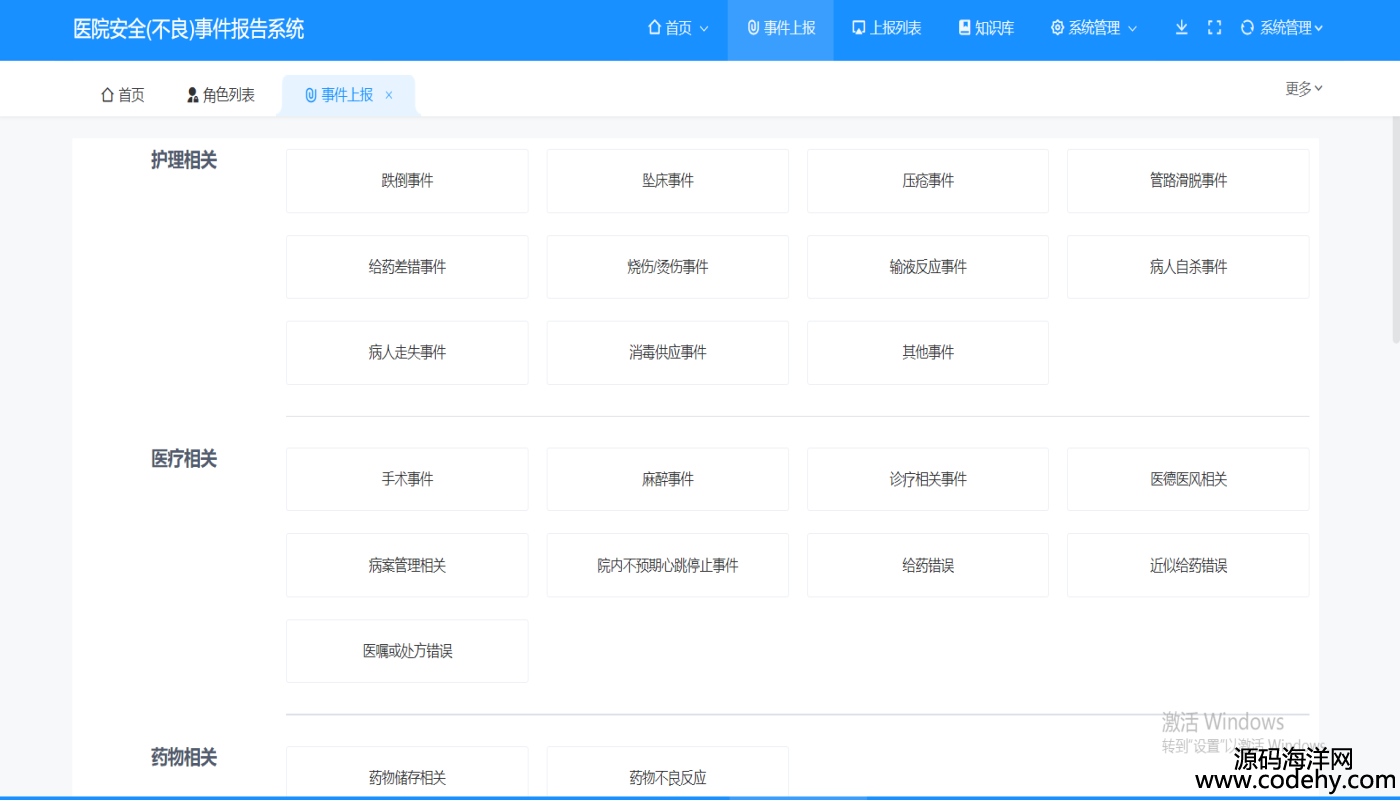
Task: Select the 跌倒事件 event card
Action: [x=407, y=181]
